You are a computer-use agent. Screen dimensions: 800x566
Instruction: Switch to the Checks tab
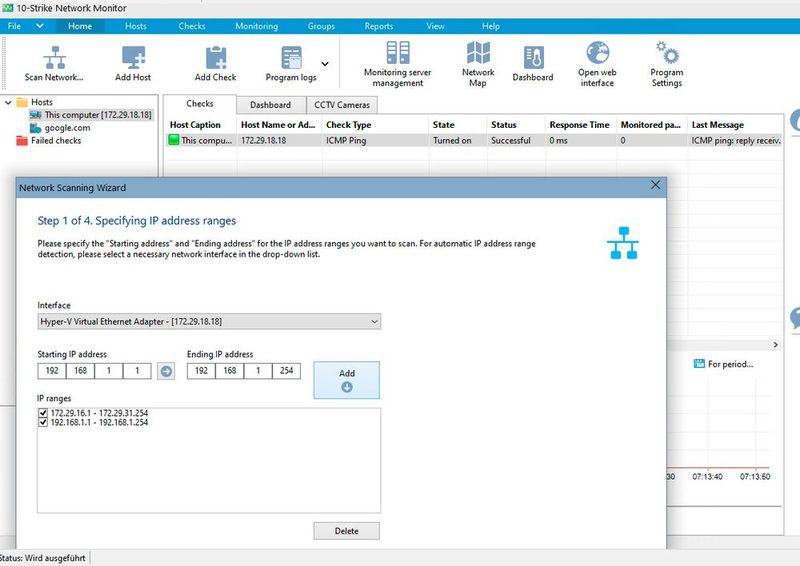click(199, 104)
